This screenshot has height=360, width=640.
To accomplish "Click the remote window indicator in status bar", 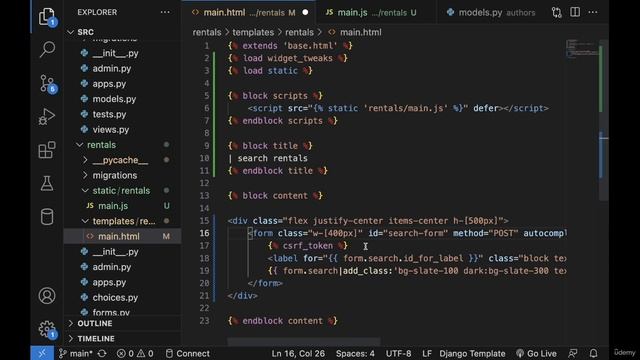I will pos(42,353).
